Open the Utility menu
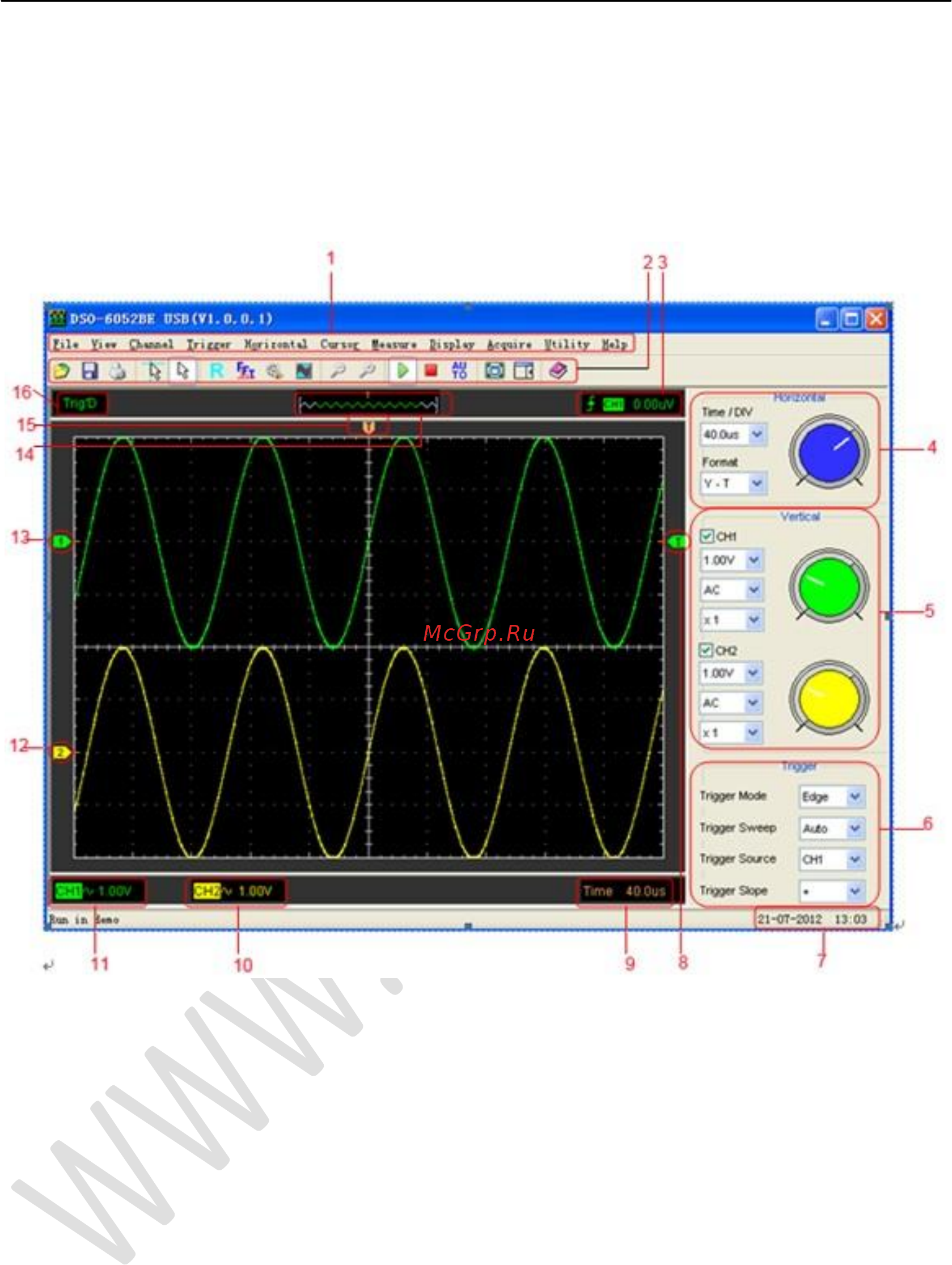The image size is (952, 1265). [566, 344]
